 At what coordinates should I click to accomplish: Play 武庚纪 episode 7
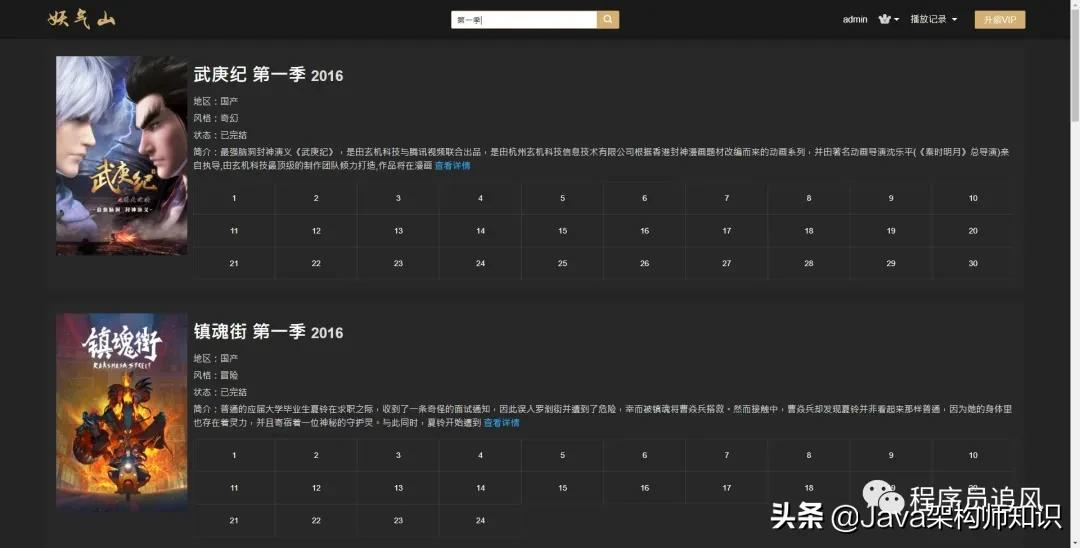pos(727,198)
